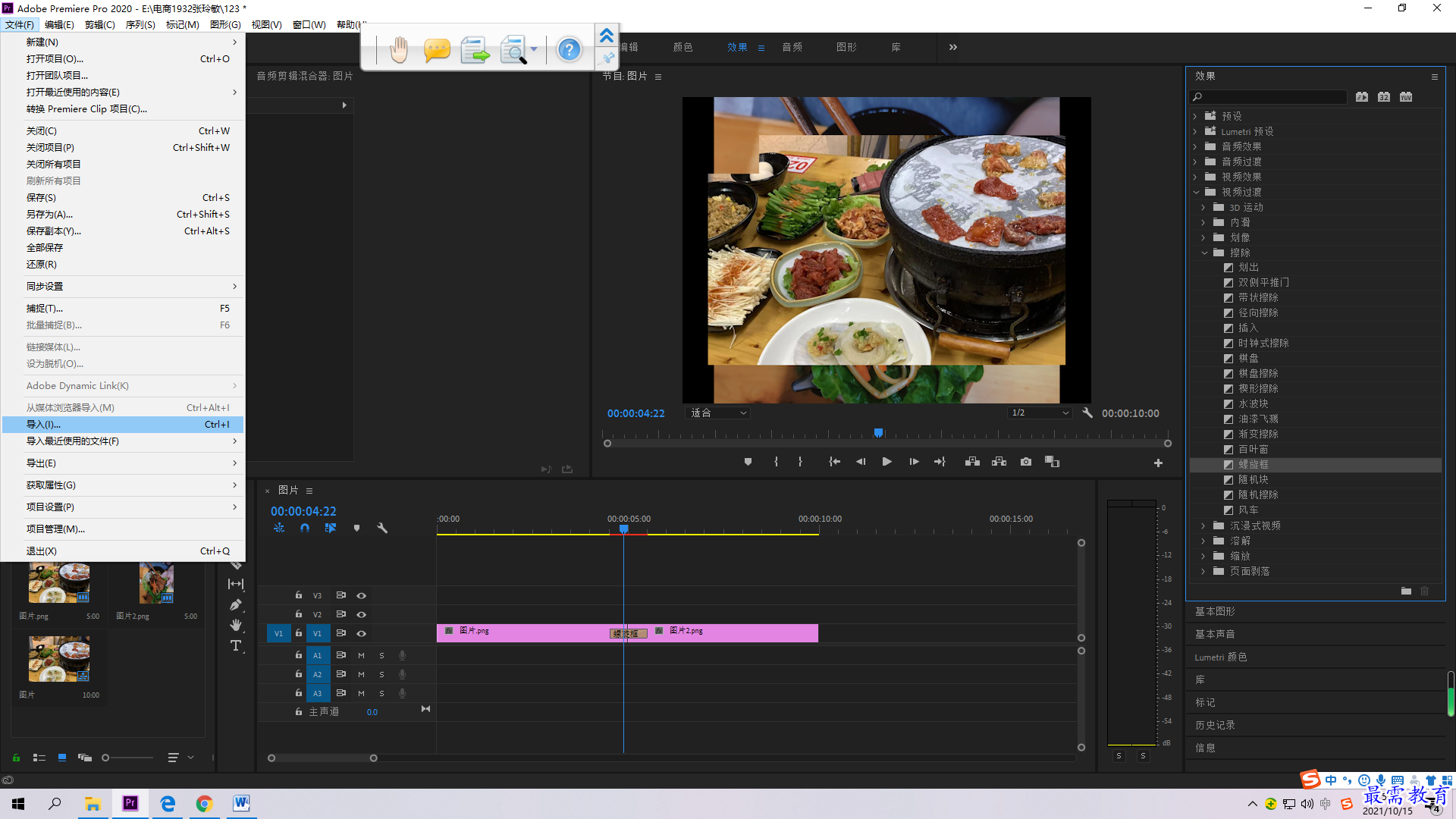Expand the 预设 effects folder
The width and height of the screenshot is (1456, 819).
tap(1195, 116)
